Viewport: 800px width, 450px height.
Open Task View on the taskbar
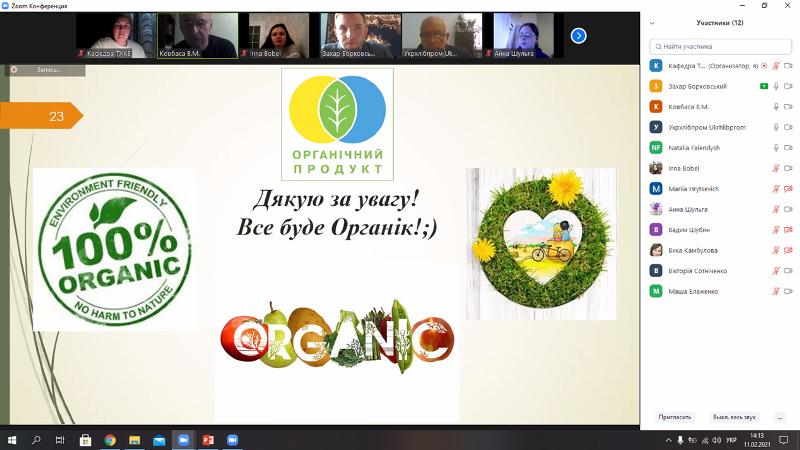click(x=60, y=440)
